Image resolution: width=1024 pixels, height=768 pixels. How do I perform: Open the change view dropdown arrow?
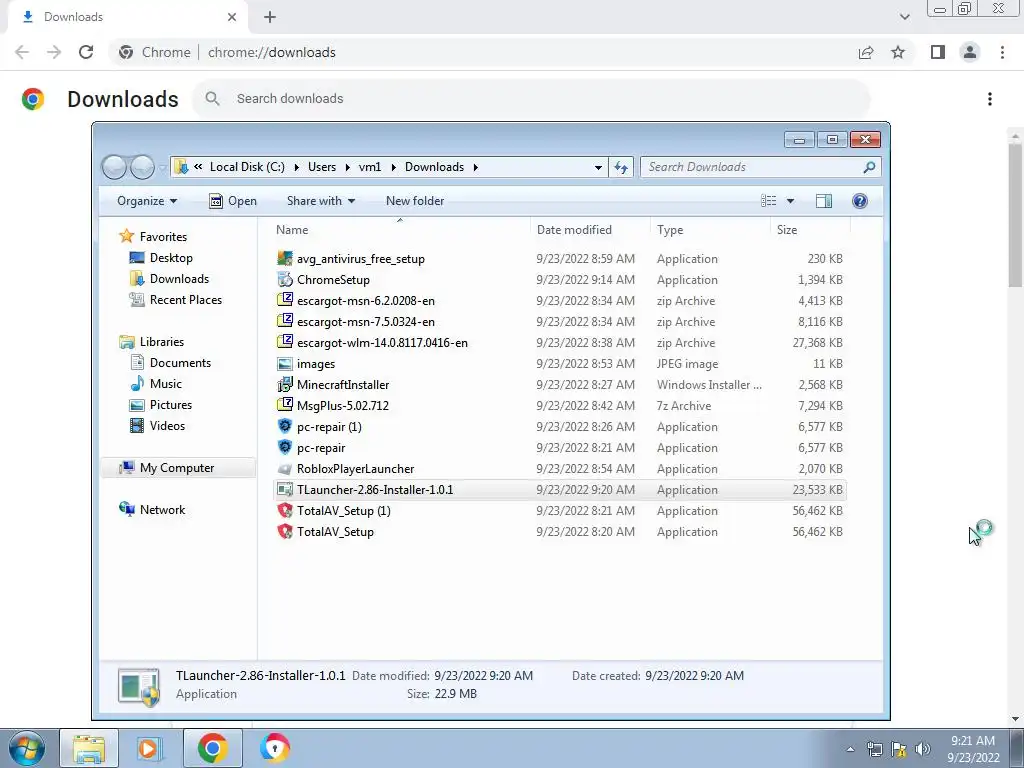tap(790, 200)
